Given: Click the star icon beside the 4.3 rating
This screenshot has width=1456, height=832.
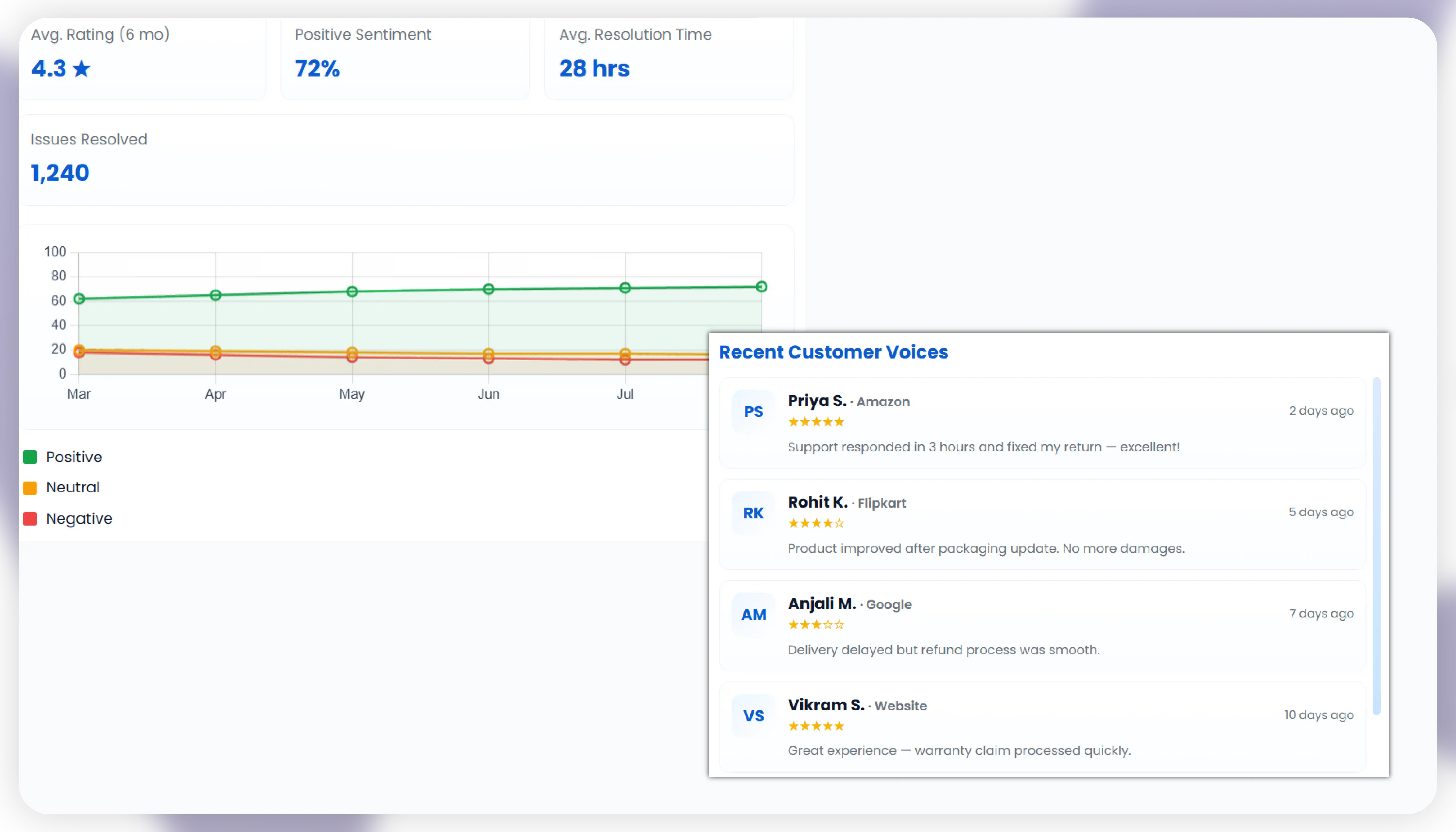Looking at the screenshot, I should point(82,69).
